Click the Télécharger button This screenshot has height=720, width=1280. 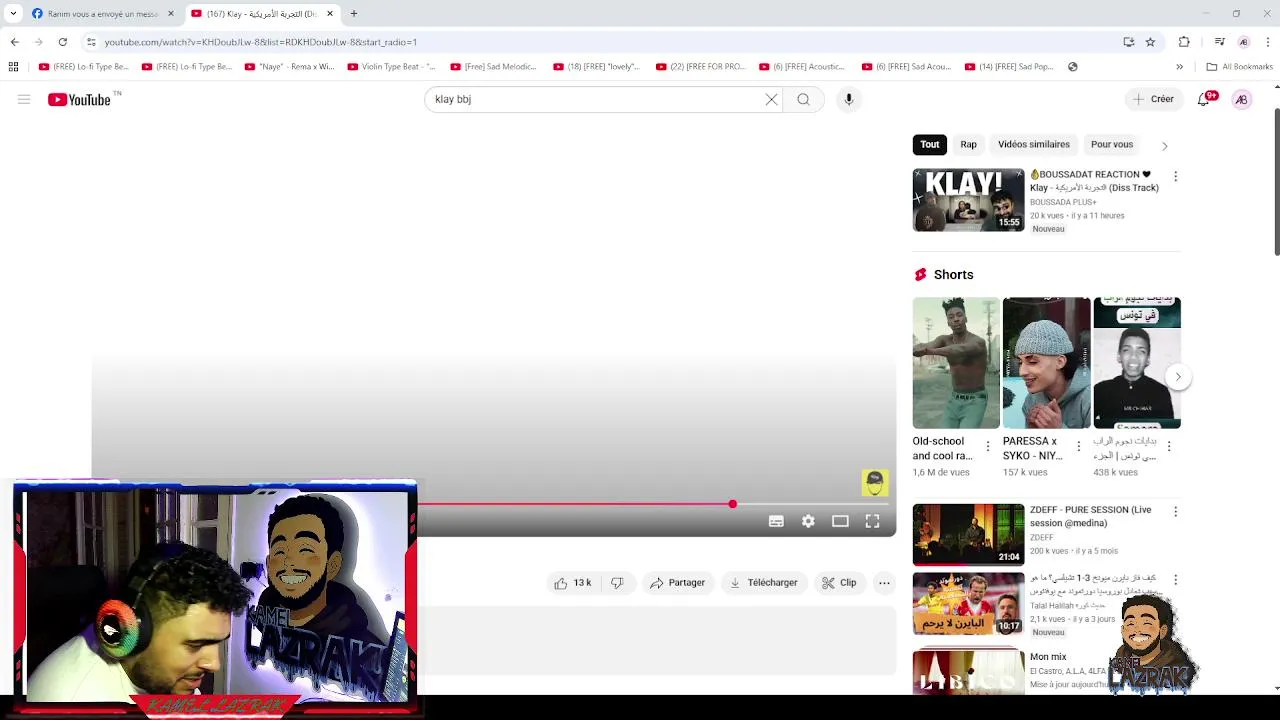(764, 583)
